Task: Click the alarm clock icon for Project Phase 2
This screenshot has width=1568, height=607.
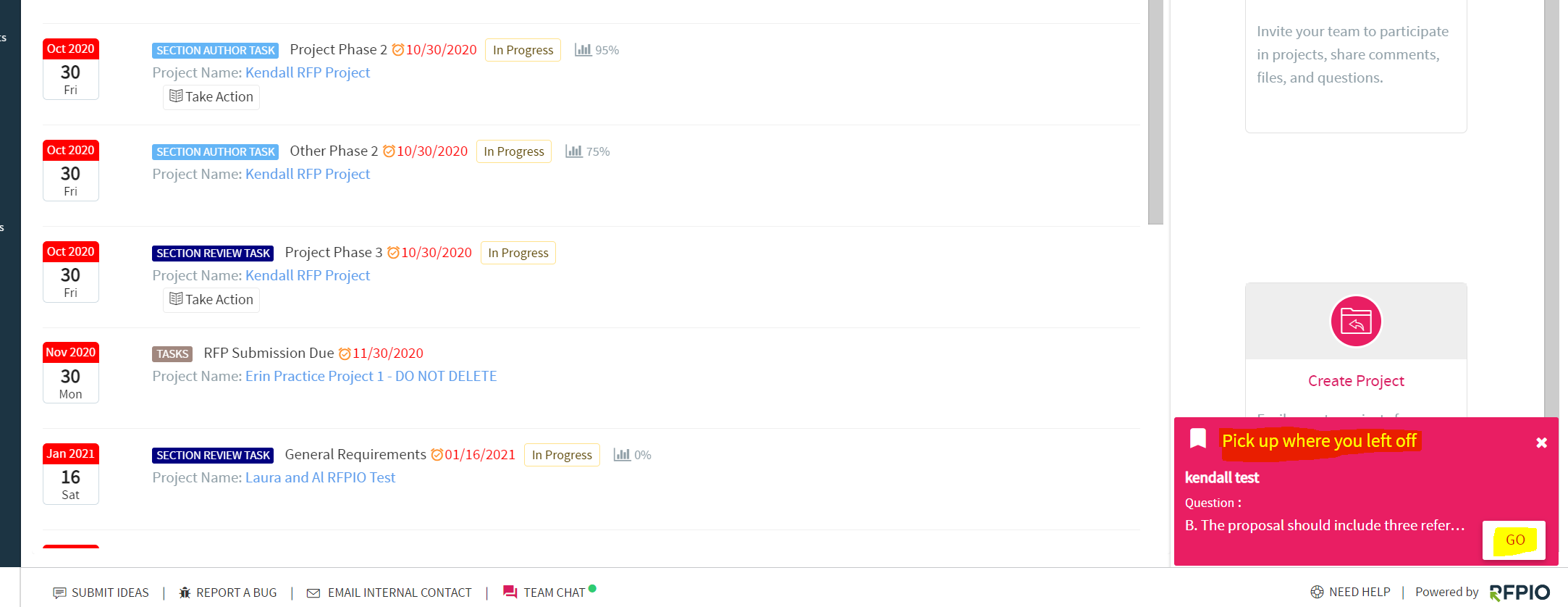Action: click(x=398, y=50)
